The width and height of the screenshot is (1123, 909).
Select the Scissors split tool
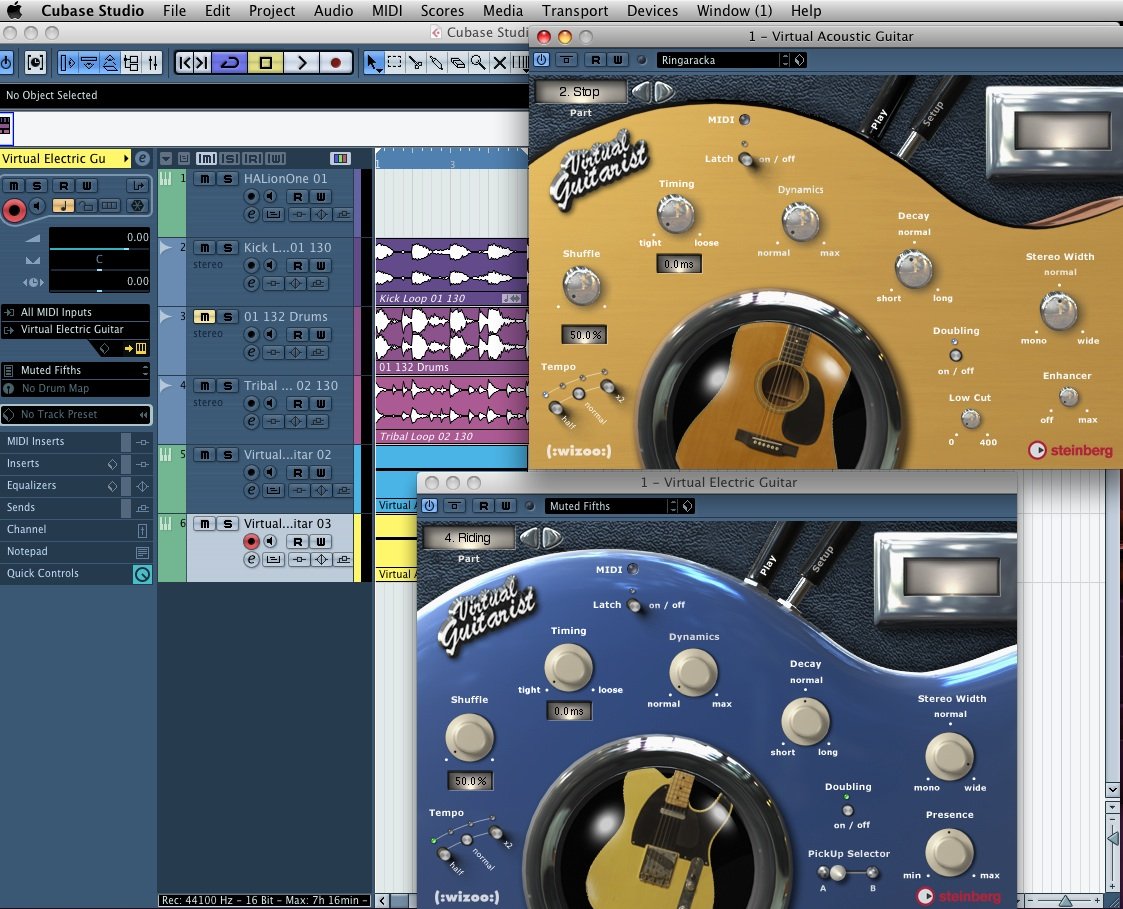coord(415,63)
